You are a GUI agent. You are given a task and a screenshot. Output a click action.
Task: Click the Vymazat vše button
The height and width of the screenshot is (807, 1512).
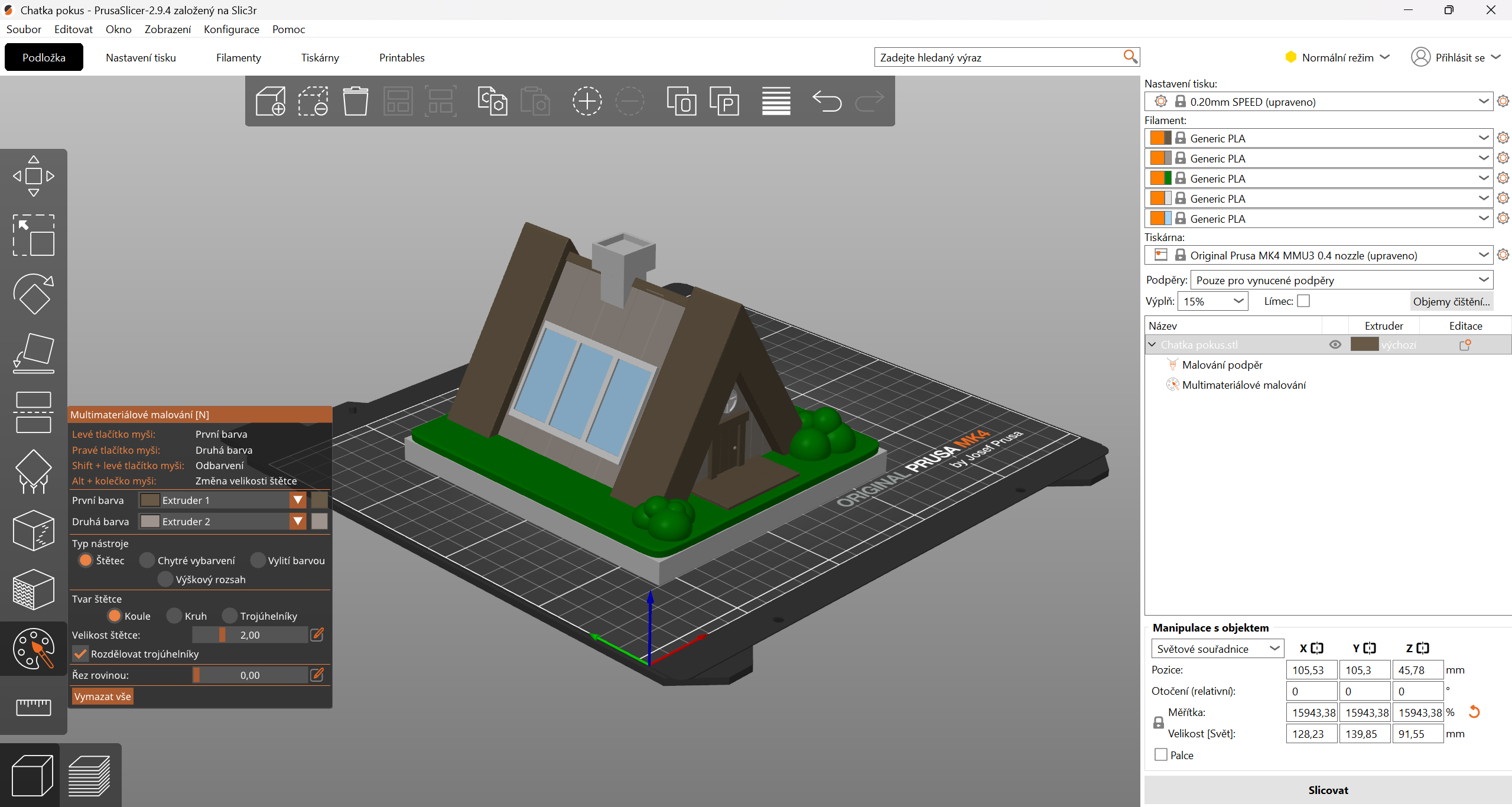pyautogui.click(x=102, y=697)
